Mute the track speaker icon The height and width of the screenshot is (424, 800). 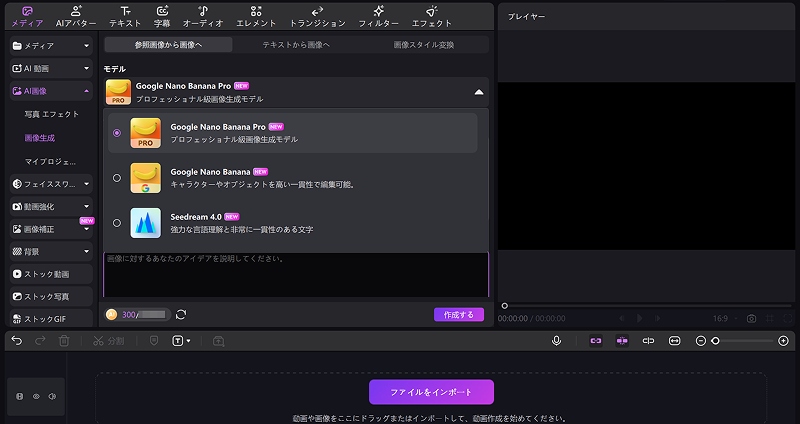point(52,396)
